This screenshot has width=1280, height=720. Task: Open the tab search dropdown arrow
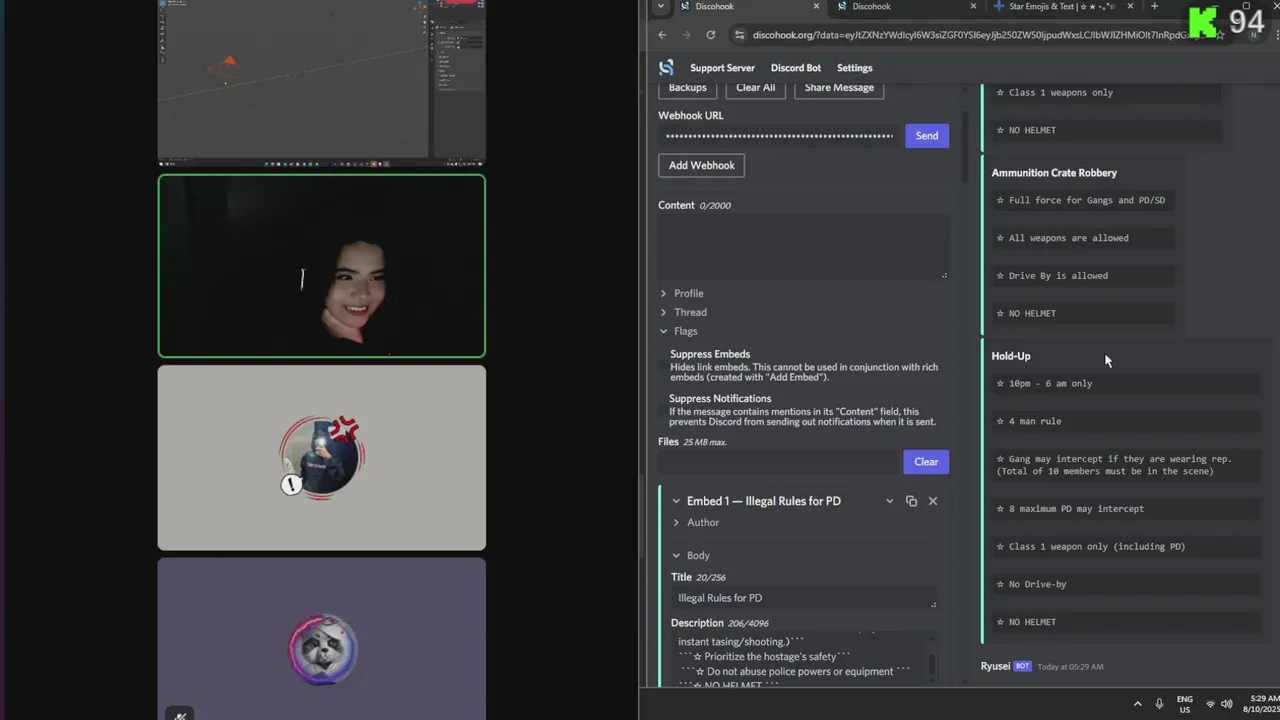coord(660,6)
